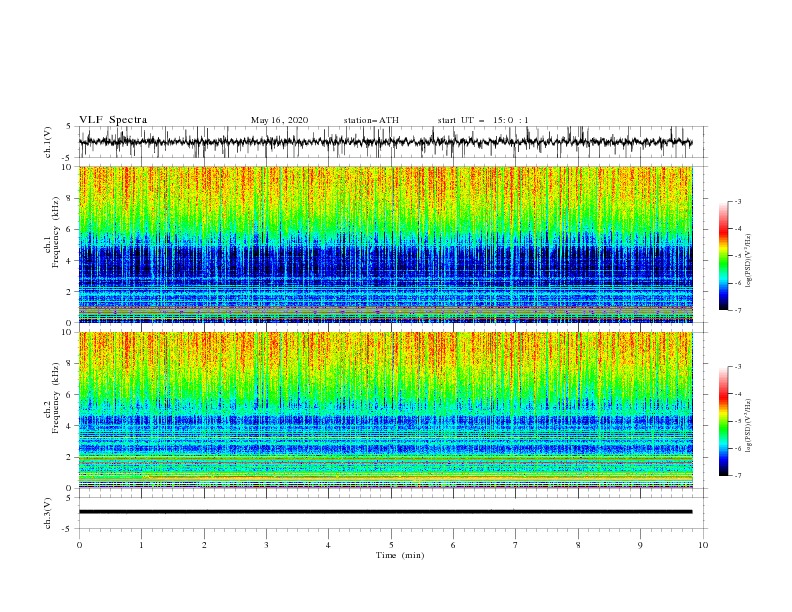This screenshot has width=792, height=612.
Task: Click the ch.1 PSD colour bar
Action: 723,256
